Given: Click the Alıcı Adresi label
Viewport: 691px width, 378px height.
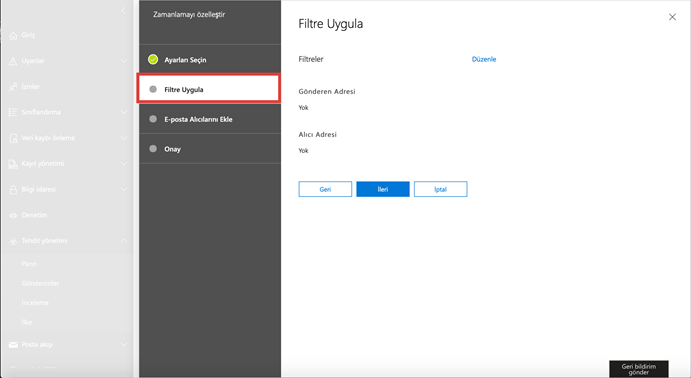Looking at the screenshot, I should [x=318, y=135].
